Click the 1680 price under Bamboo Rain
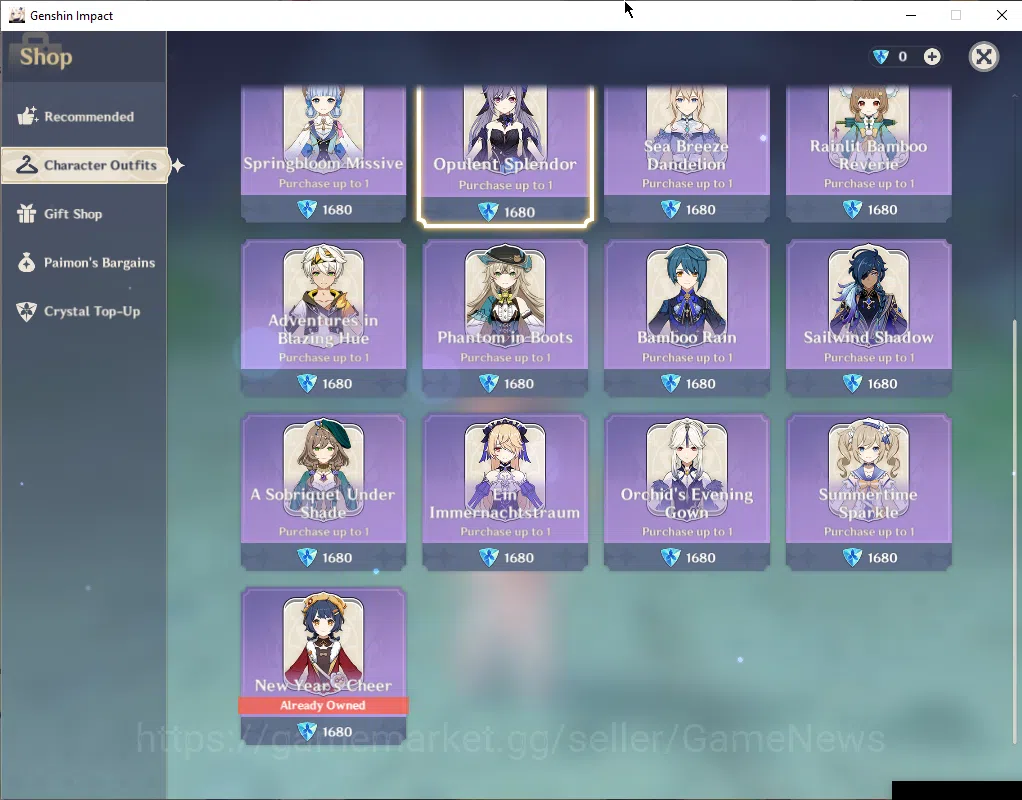Image resolution: width=1022 pixels, height=800 pixels. coord(701,383)
